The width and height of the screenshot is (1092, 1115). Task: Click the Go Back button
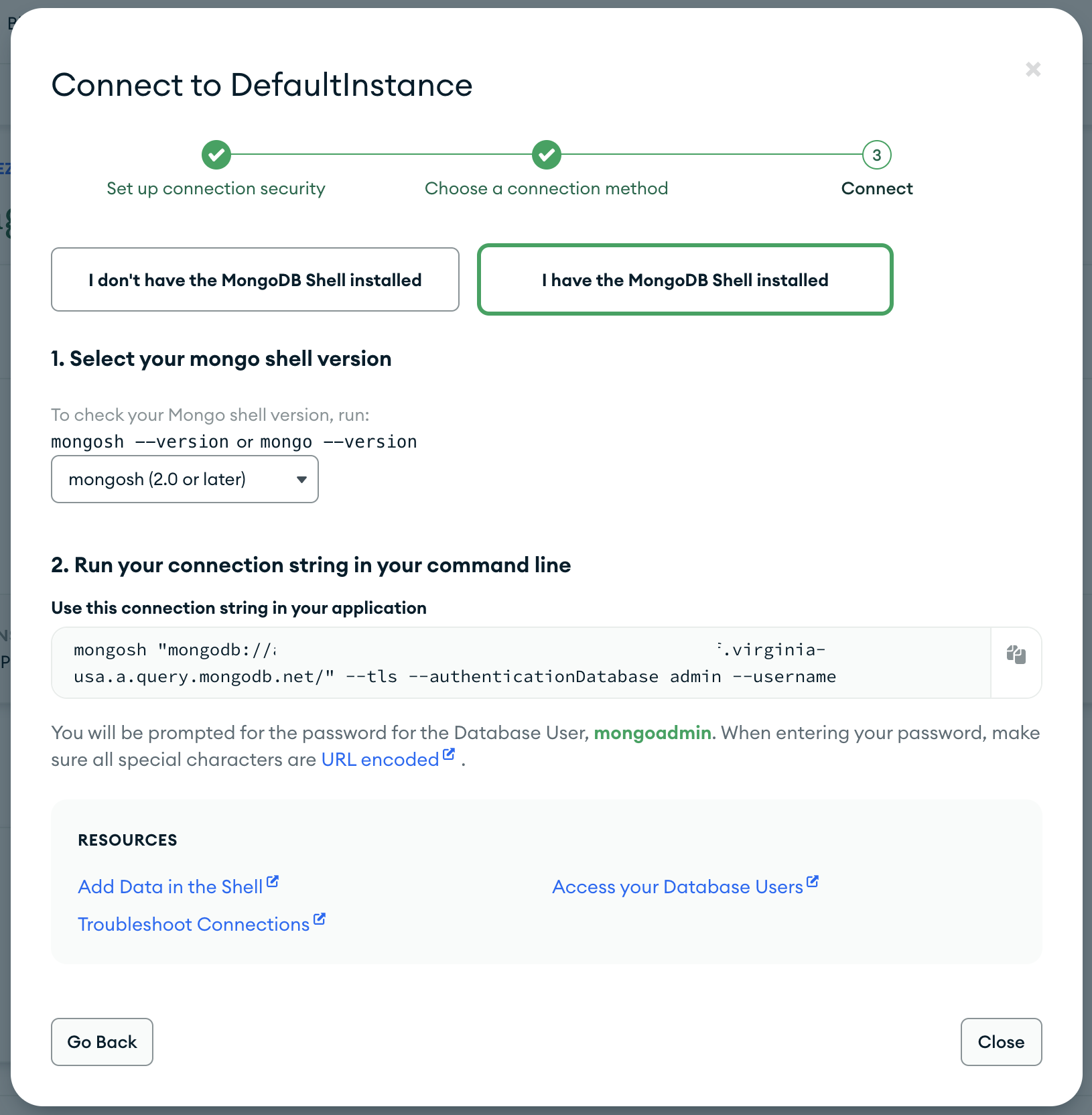coord(103,1042)
